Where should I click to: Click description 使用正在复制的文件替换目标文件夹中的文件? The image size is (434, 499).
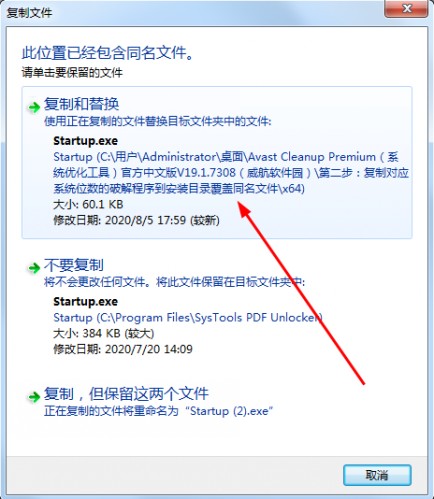(158, 121)
